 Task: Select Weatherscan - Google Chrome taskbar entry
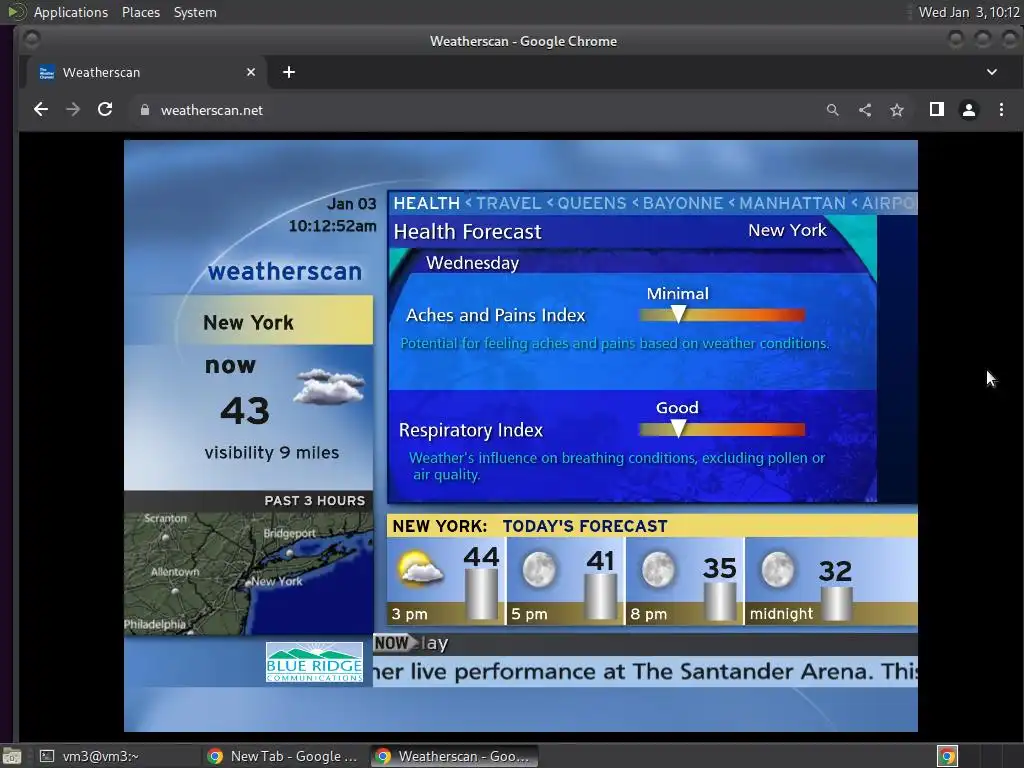tap(455, 756)
